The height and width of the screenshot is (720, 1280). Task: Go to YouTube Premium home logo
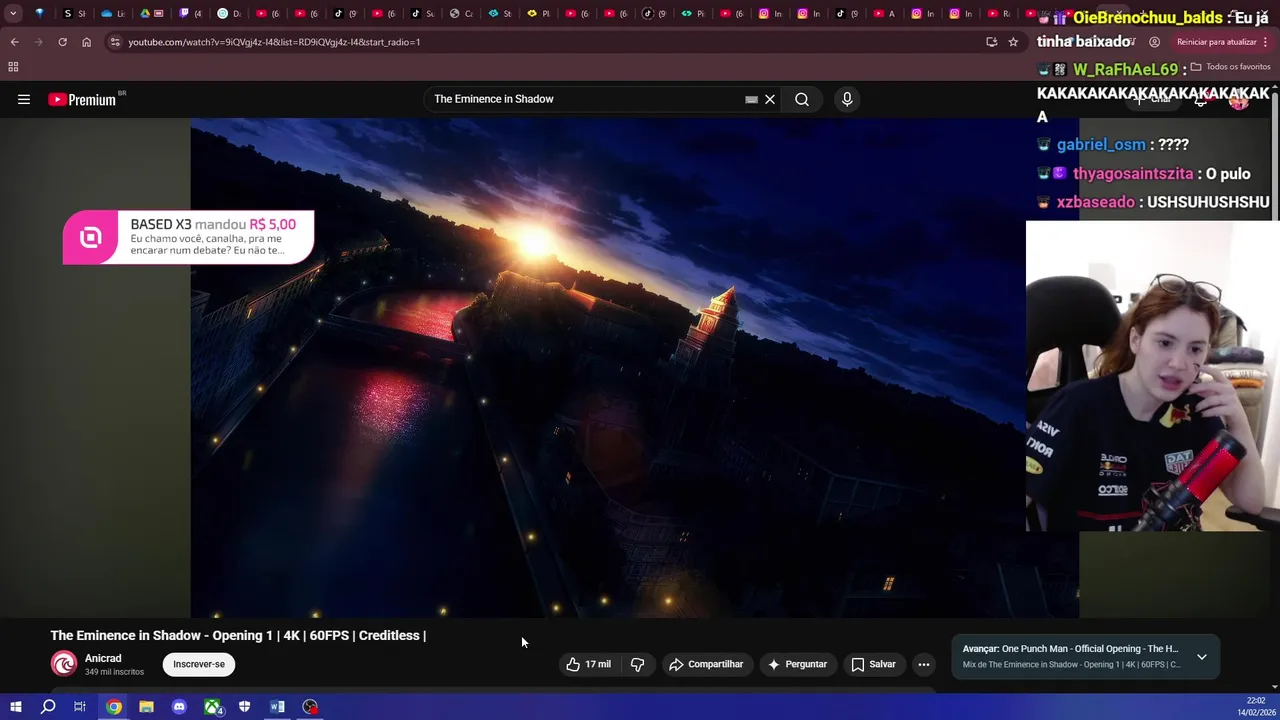click(83, 99)
